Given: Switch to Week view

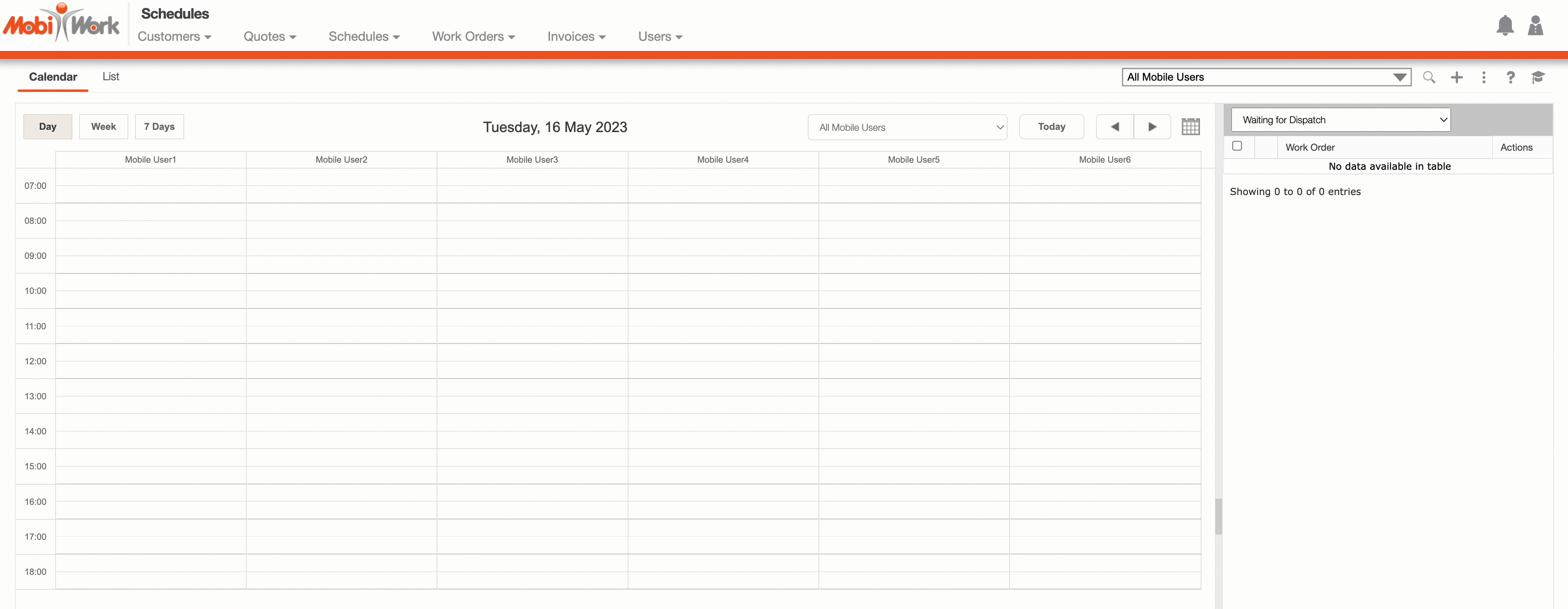Looking at the screenshot, I should (x=103, y=127).
